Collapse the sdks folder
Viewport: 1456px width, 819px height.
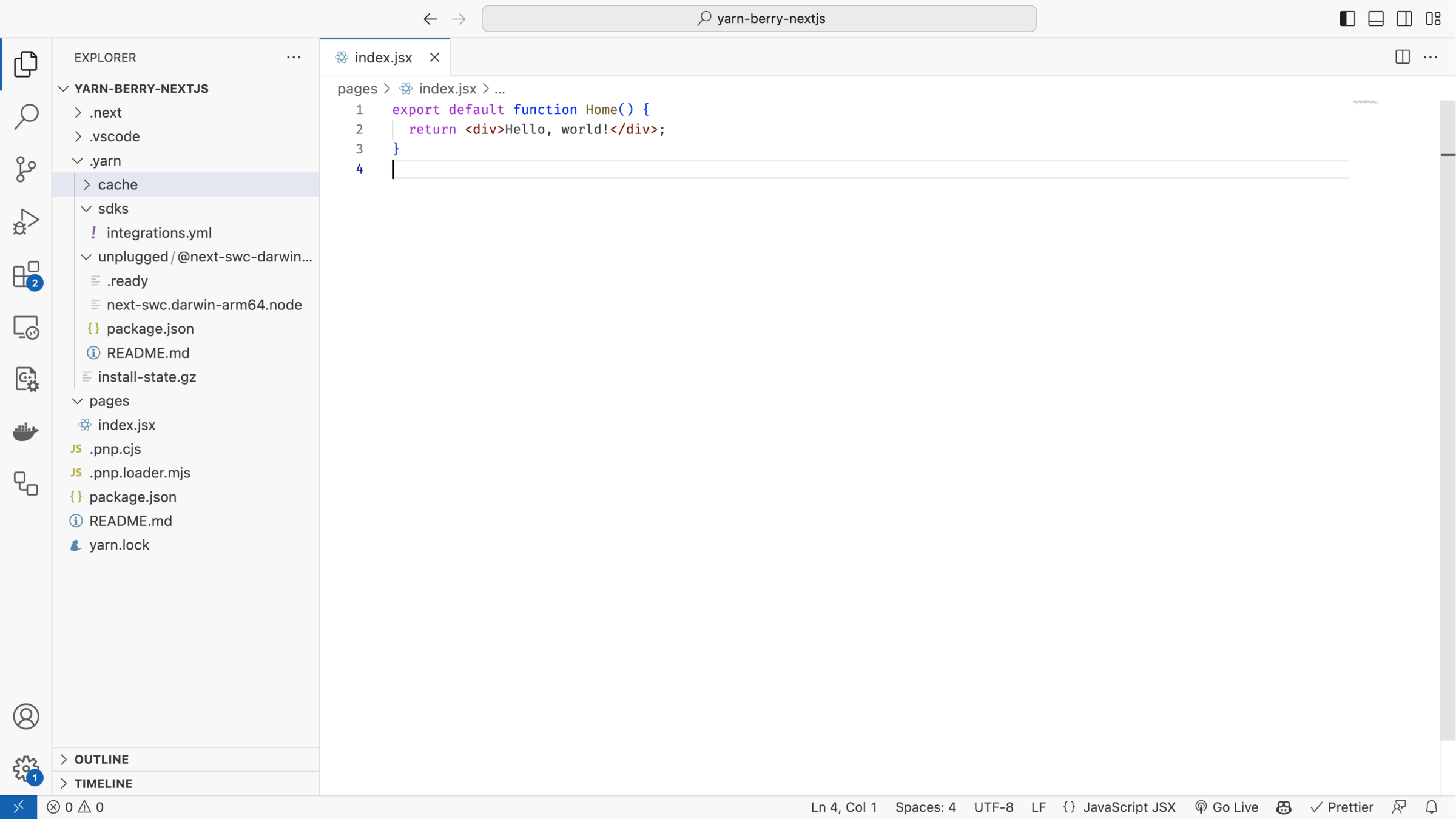pyautogui.click(x=113, y=209)
